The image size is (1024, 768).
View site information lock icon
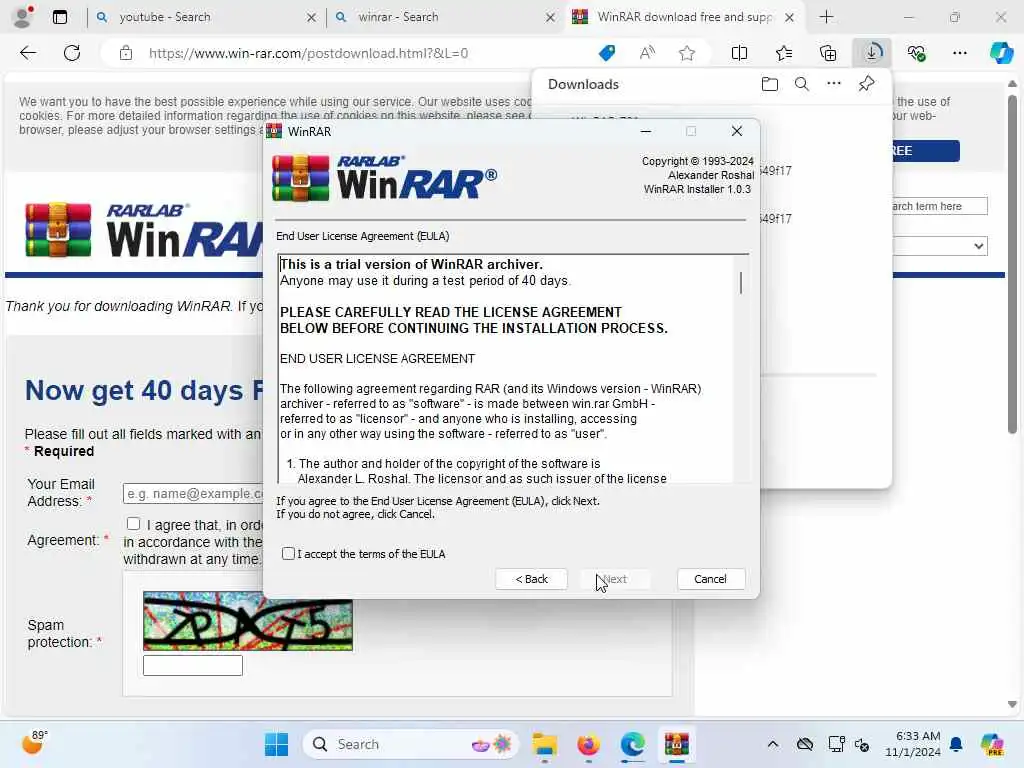click(x=126, y=53)
